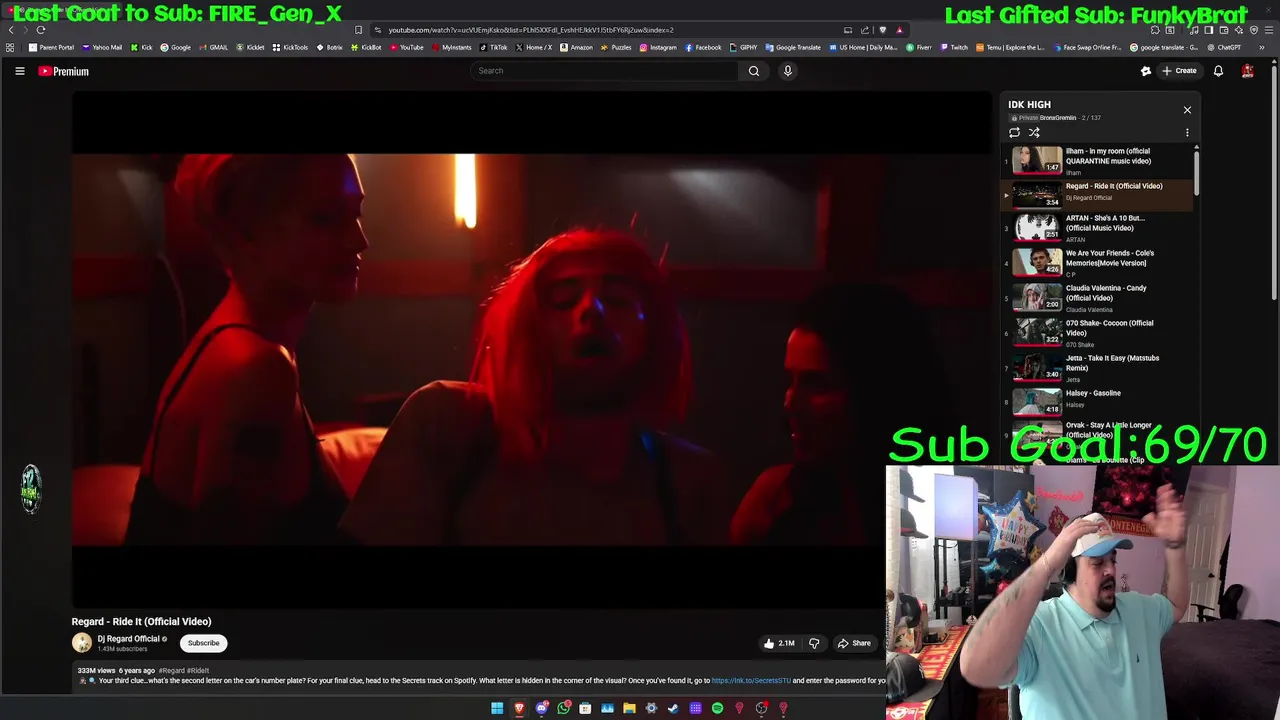Screen dimensions: 1280x720
Task: Open browser apps grid in bookmarks bar
Action: (x=10, y=47)
